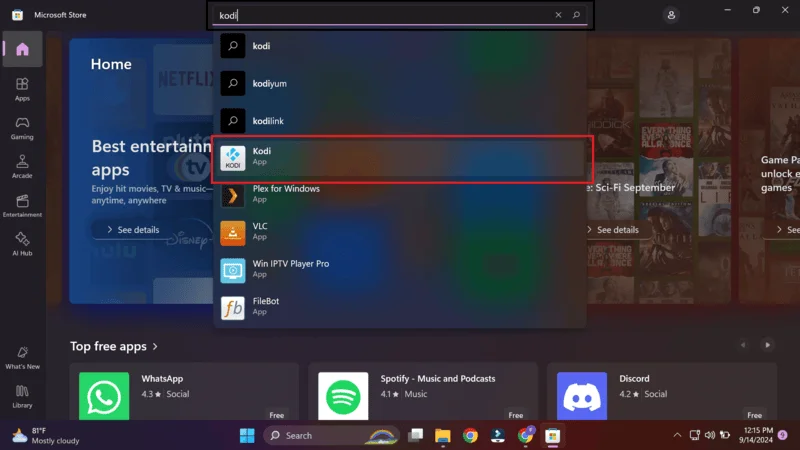Open the Home tab in the sidebar

(x=22, y=49)
